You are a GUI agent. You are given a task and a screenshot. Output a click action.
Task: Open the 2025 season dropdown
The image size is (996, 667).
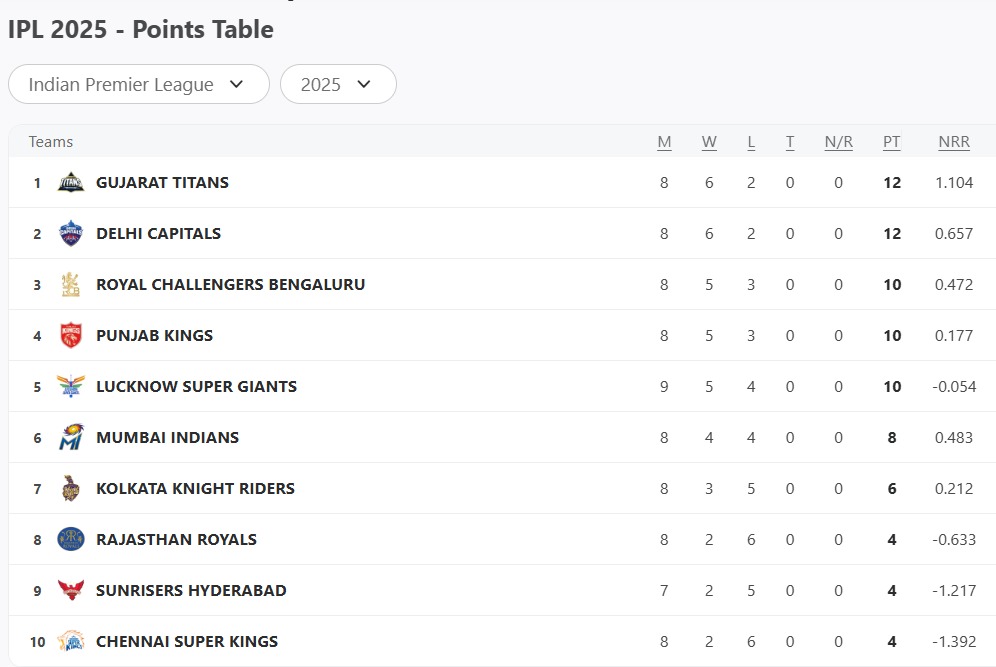[338, 84]
